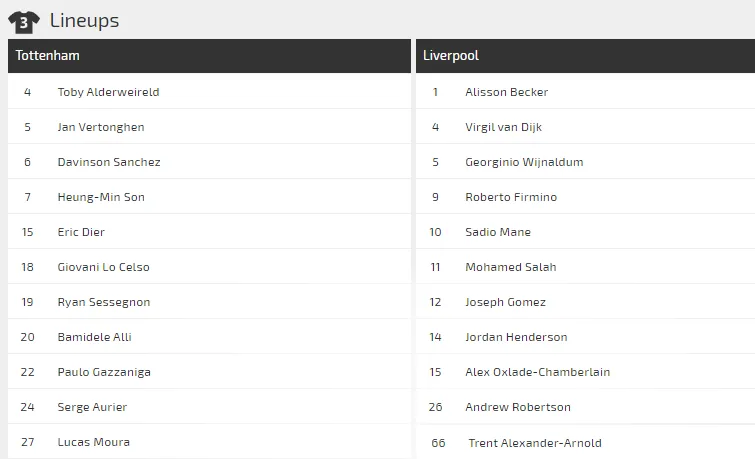Select the Tottenham team header
755x459 pixels.
pos(48,56)
